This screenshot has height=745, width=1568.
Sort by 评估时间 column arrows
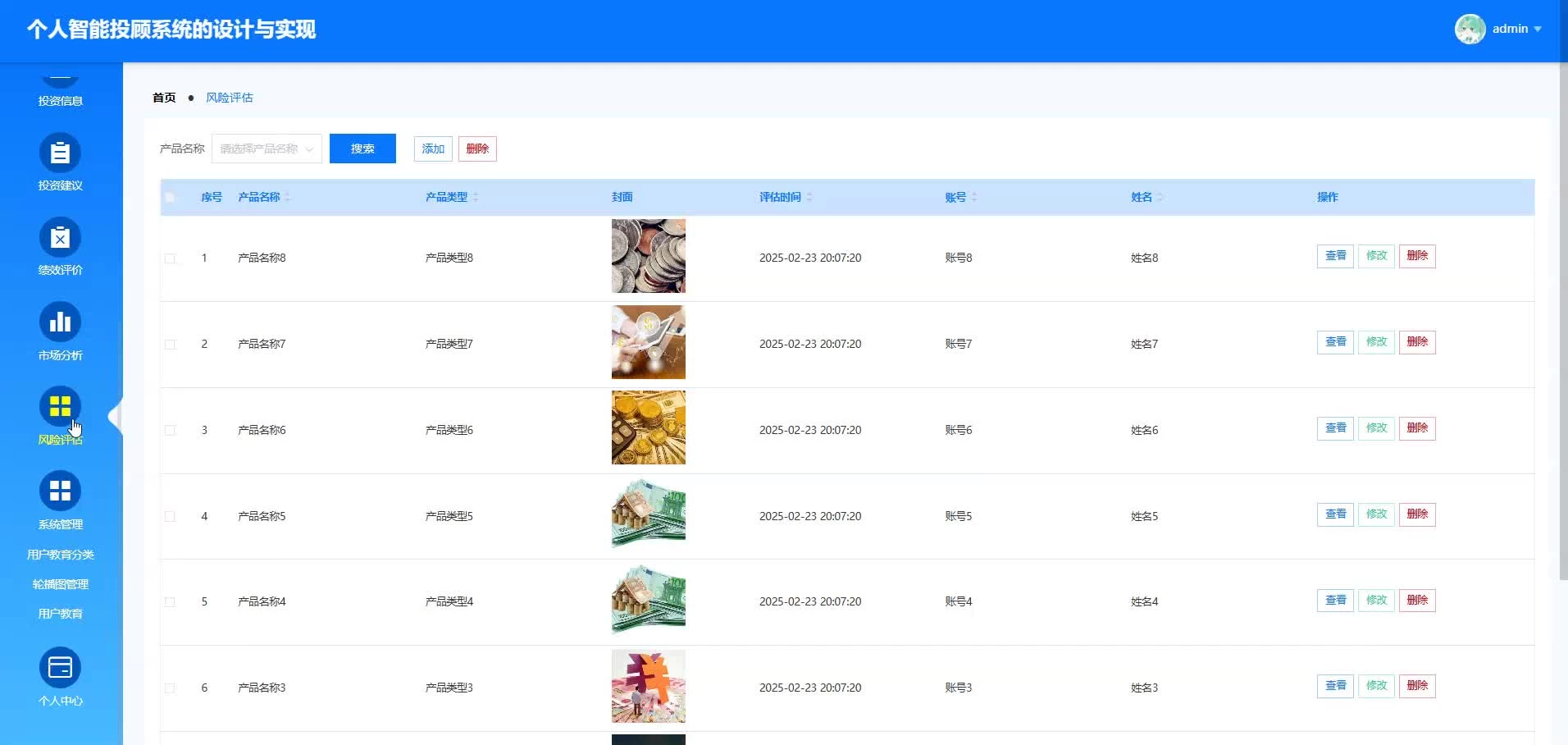point(809,197)
